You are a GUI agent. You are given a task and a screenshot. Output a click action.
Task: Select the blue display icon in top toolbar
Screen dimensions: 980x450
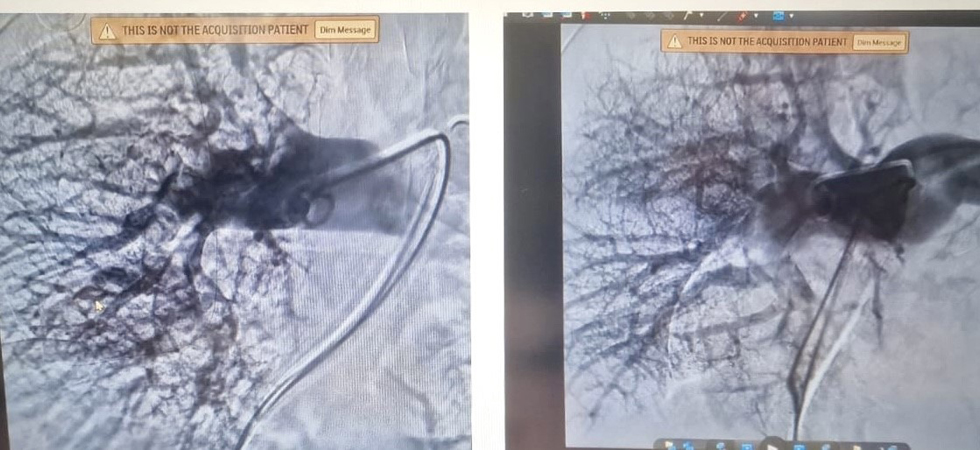(x=778, y=16)
